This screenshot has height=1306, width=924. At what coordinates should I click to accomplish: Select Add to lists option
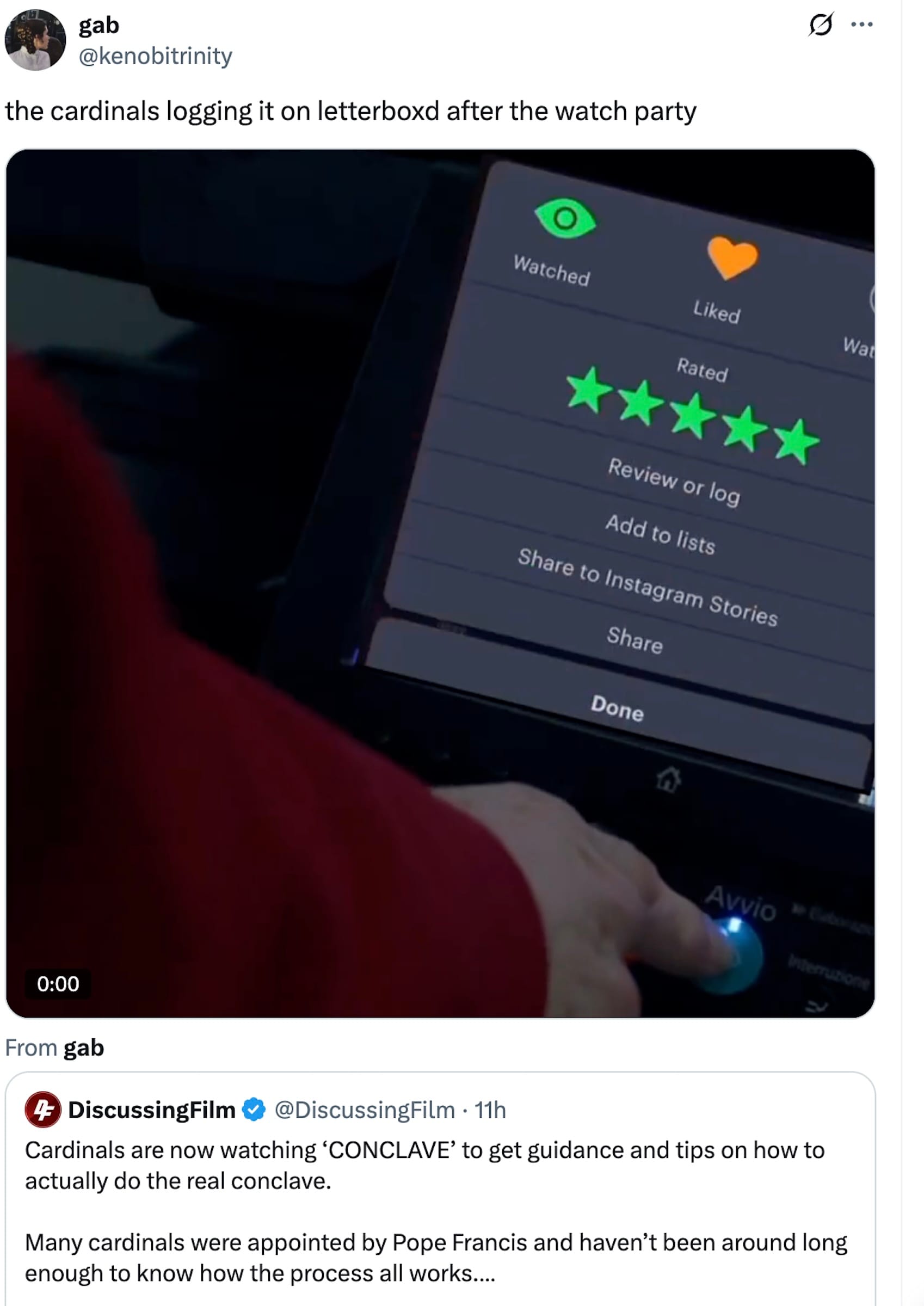point(660,533)
